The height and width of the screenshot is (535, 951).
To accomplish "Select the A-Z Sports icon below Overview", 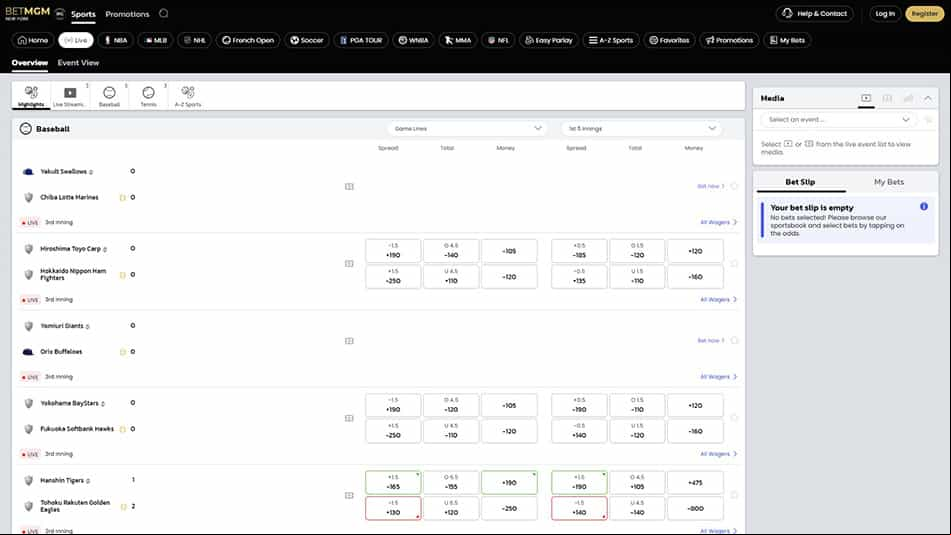I will pos(188,96).
